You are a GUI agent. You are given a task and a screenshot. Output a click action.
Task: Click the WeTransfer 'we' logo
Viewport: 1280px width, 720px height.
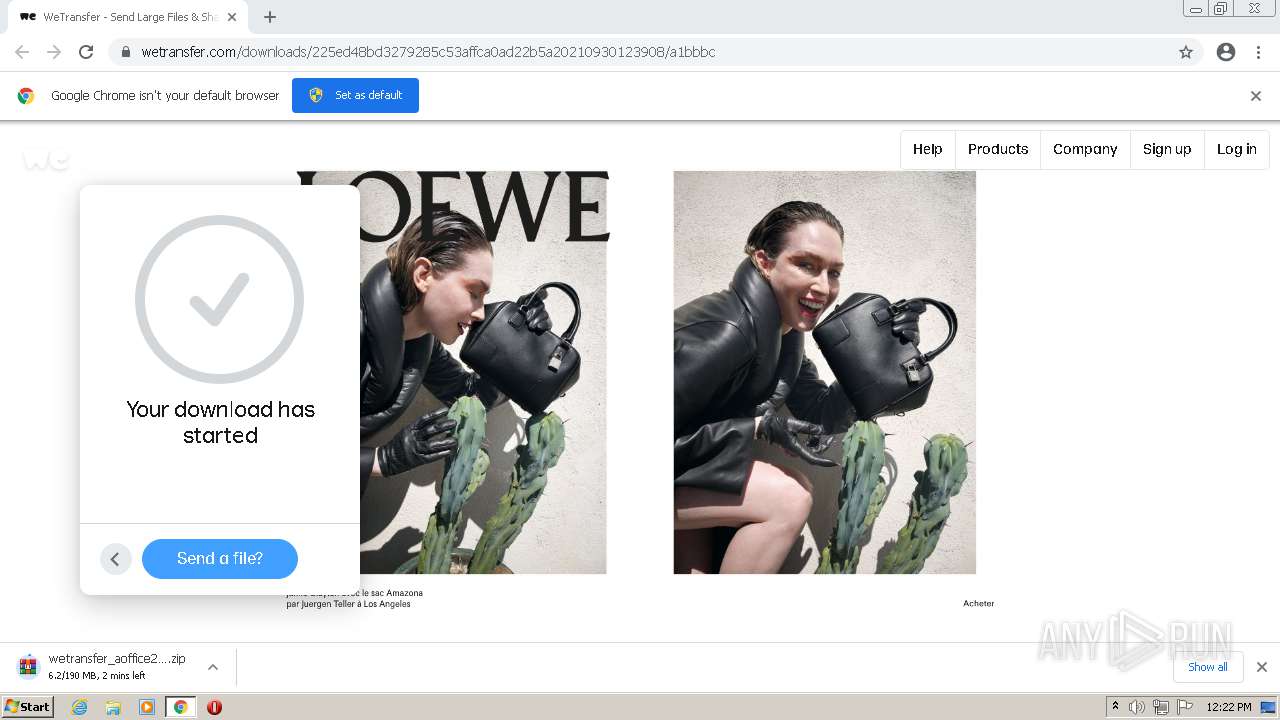click(46, 158)
